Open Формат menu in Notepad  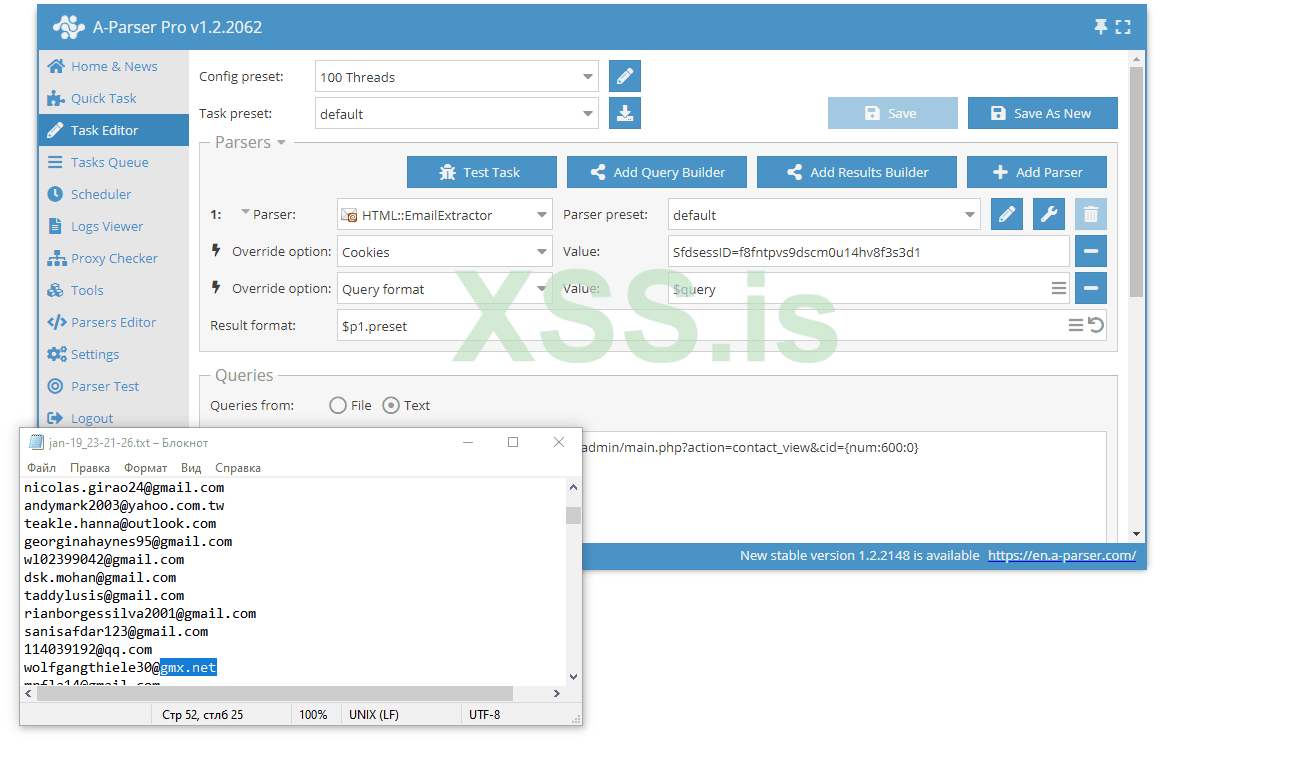(x=146, y=468)
